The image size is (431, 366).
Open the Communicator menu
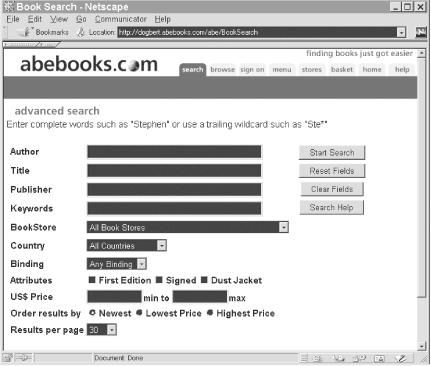tap(120, 19)
